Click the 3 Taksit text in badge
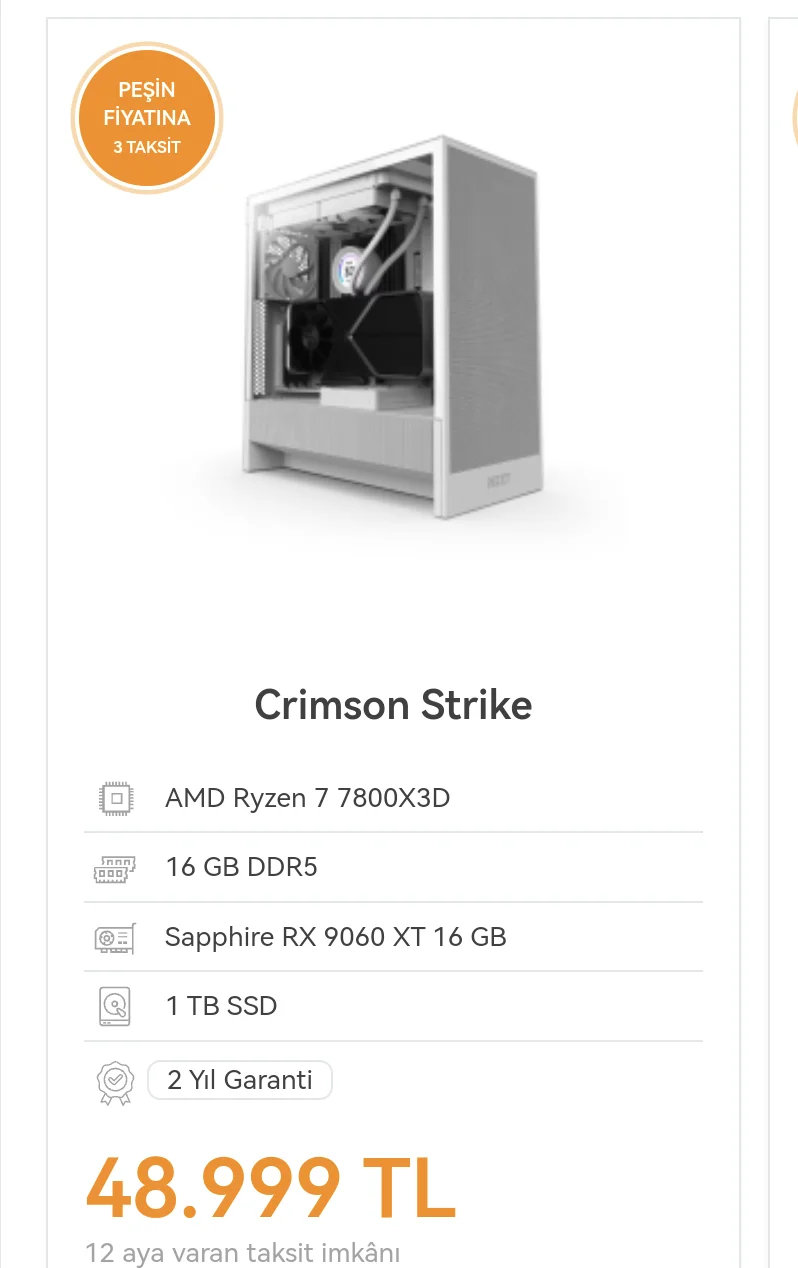Image resolution: width=798 pixels, height=1268 pixels. click(x=147, y=147)
